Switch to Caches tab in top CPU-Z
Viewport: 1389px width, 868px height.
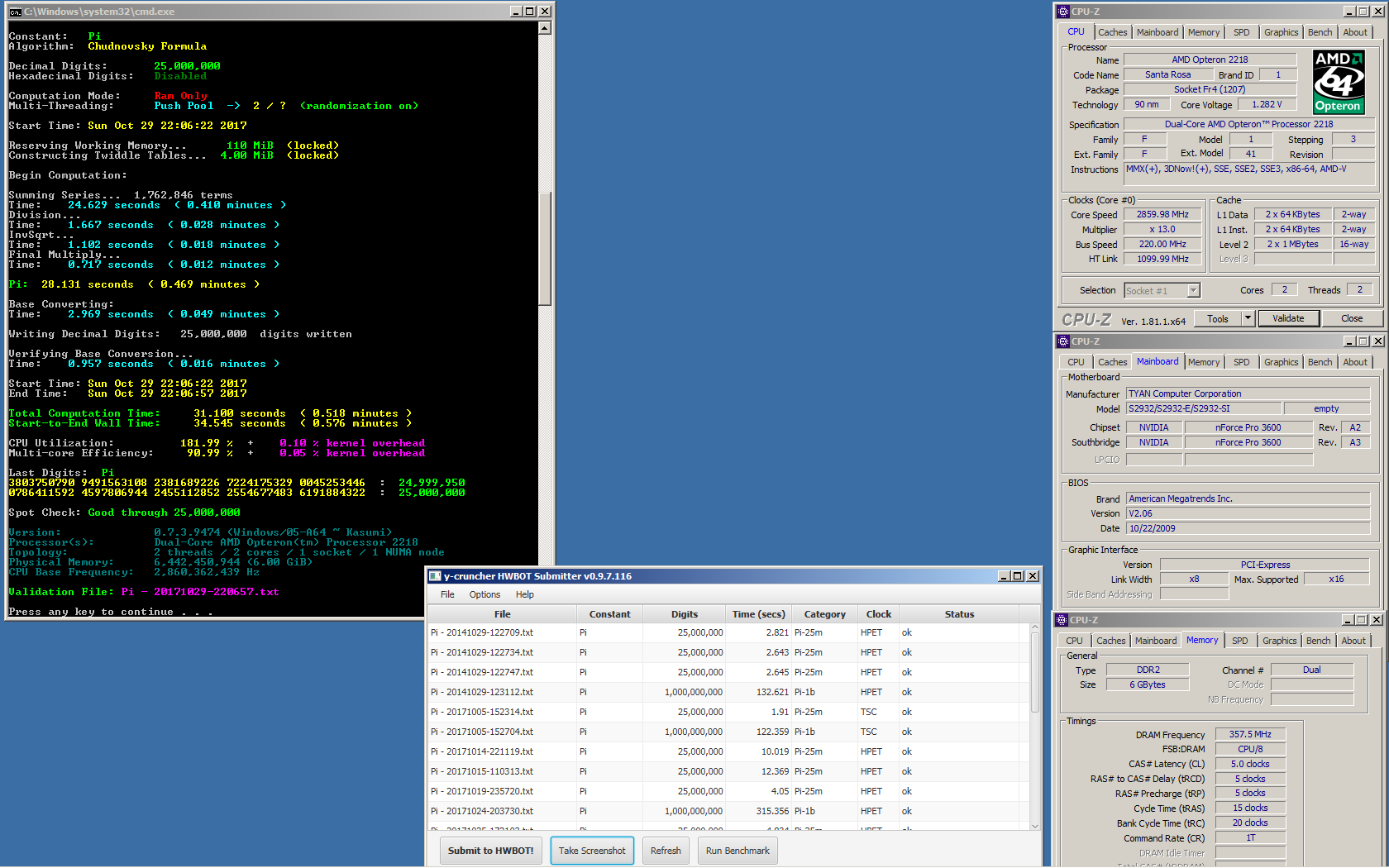pos(1112,32)
